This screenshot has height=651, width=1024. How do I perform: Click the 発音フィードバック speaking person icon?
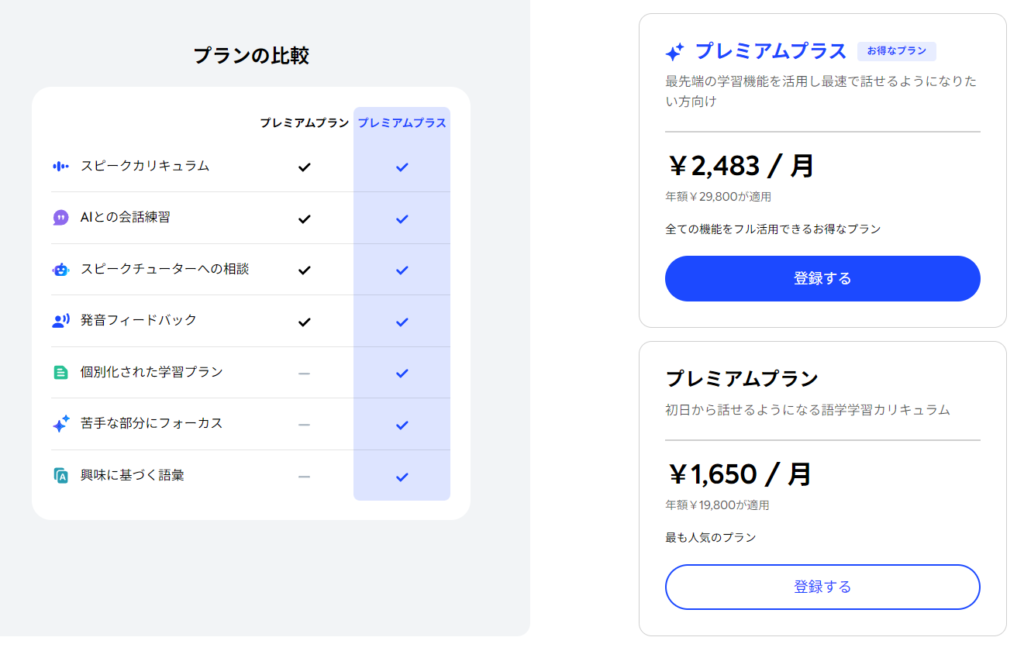(61, 321)
